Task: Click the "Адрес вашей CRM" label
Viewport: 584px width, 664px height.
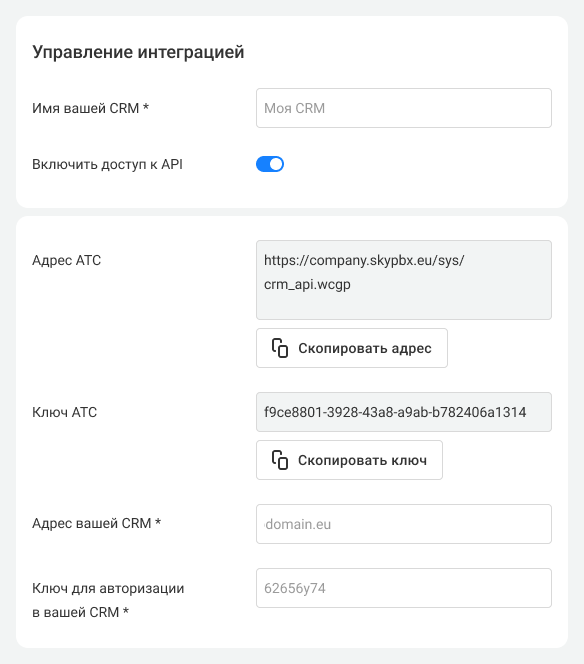Action: pyautogui.click(x=91, y=523)
